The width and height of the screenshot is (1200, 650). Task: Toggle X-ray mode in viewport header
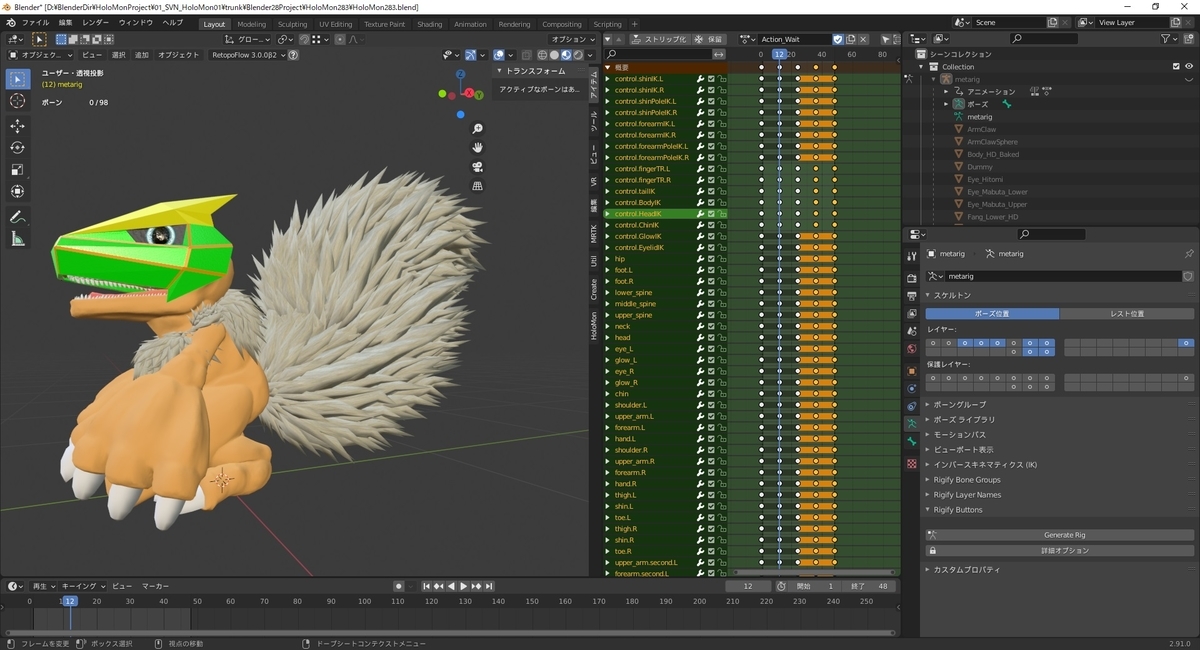(526, 55)
